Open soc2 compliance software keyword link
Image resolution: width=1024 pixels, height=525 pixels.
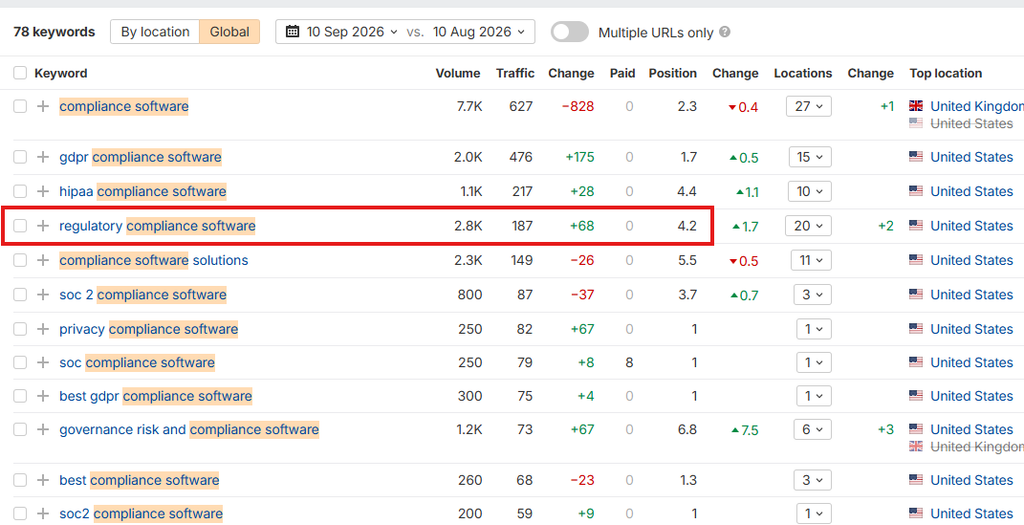[141, 513]
